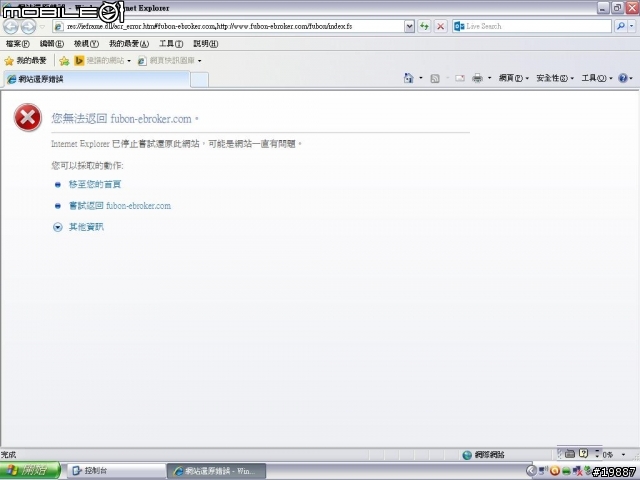Open the zoom level dropdown in status bar
The width and height of the screenshot is (640, 480).
[623, 454]
